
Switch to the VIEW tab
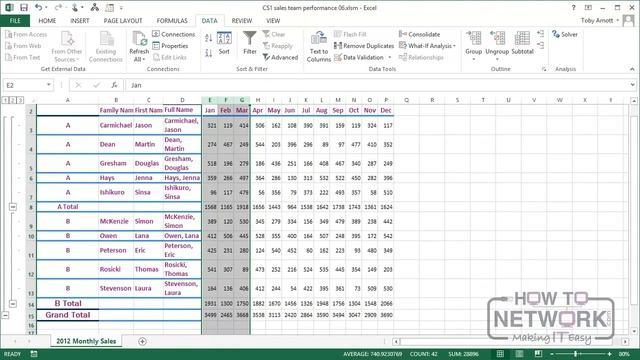273,20
